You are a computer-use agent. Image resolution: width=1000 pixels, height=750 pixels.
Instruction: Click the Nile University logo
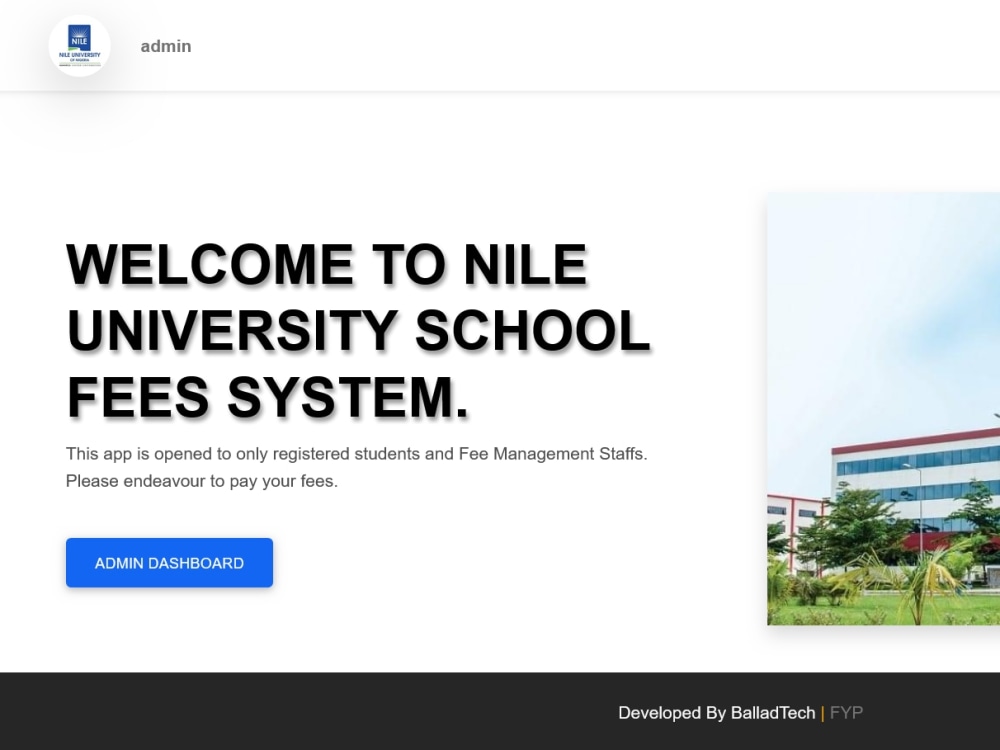click(80, 46)
